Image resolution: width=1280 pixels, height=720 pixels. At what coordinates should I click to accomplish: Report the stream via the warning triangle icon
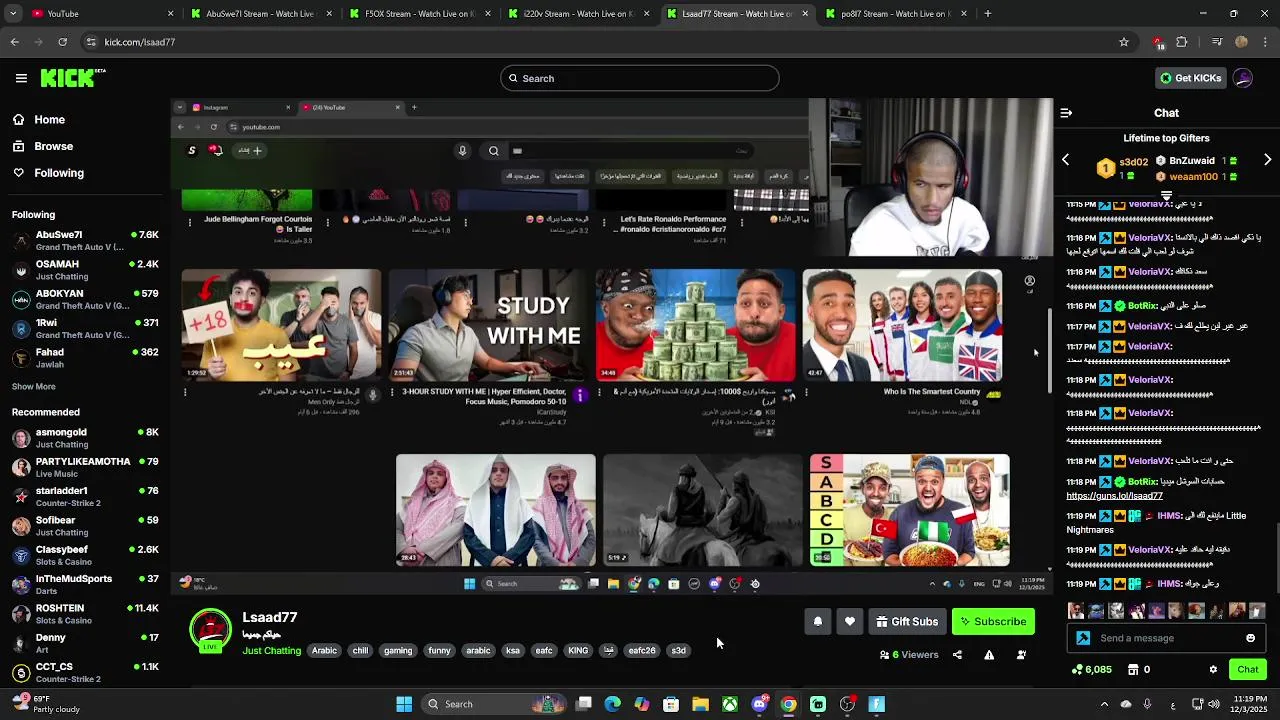[x=989, y=655]
